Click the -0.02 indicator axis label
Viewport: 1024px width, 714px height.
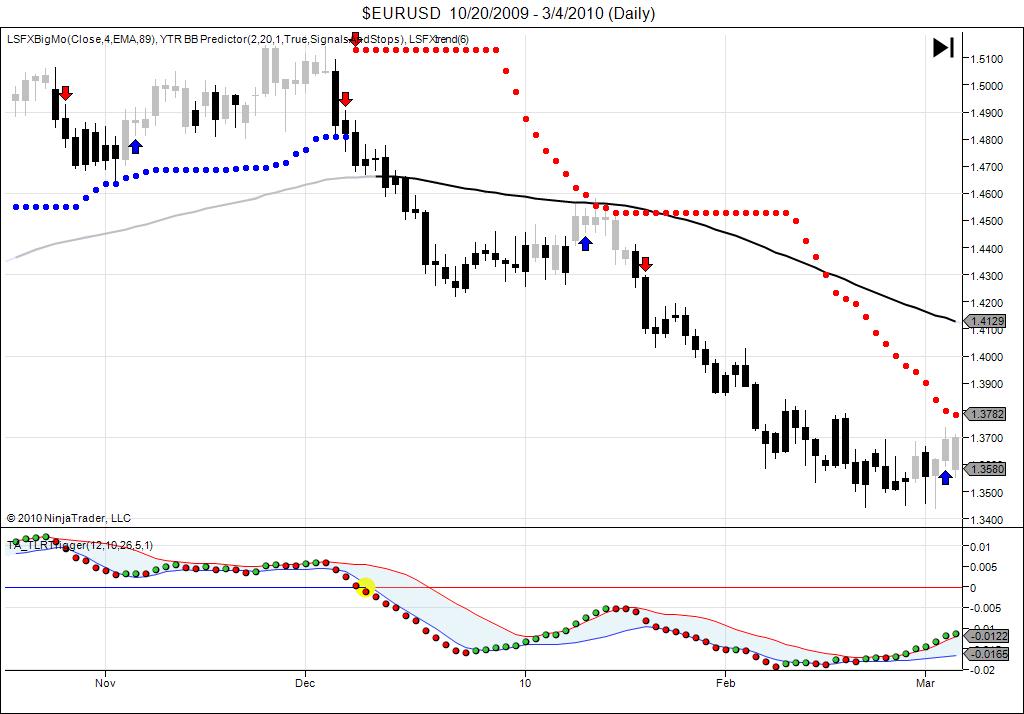[x=983, y=670]
